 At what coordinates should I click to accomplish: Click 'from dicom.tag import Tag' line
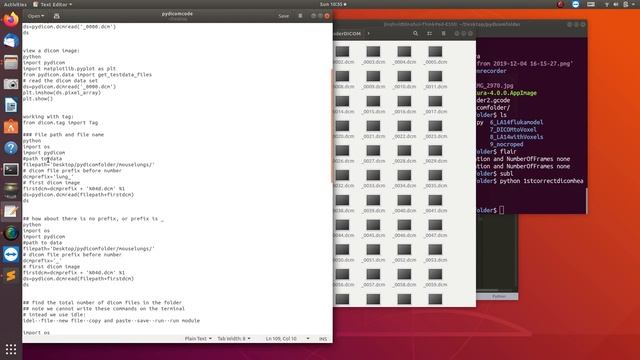coord(60,122)
